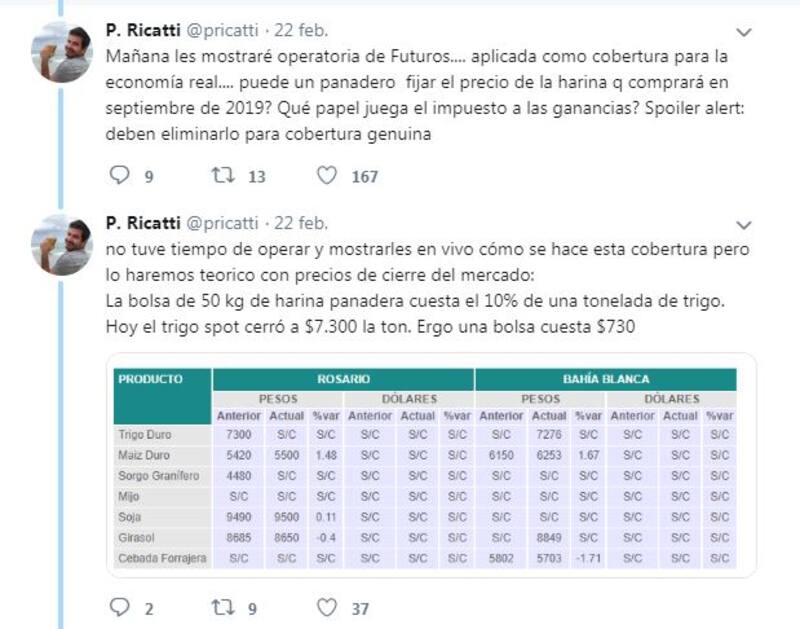Open the 22 feb. timestamp of first tweet
Image resolution: width=800 pixels, height=629 pixels.
(x=301, y=30)
